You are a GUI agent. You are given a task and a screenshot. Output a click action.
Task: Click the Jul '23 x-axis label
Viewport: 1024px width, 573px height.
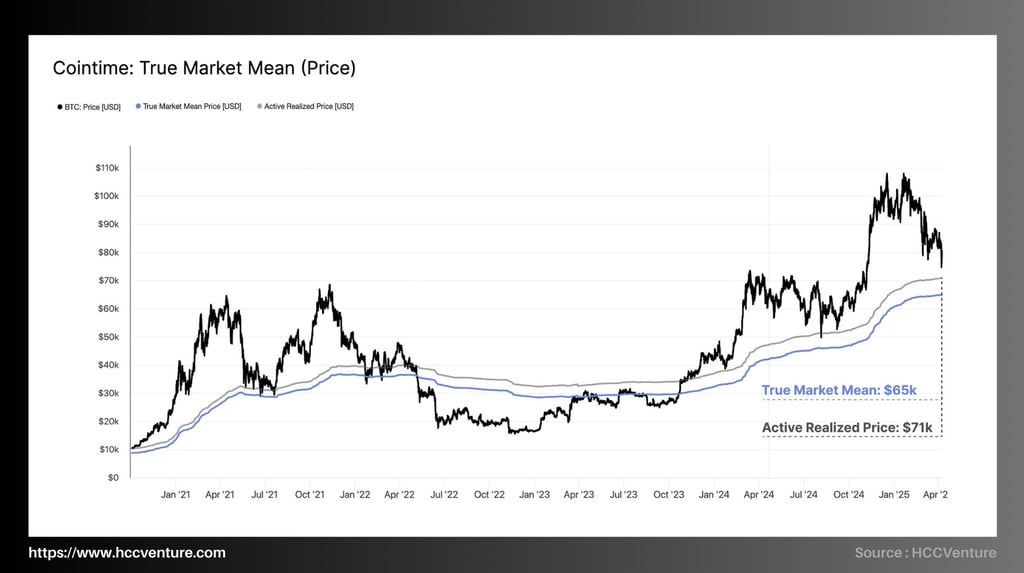click(623, 495)
